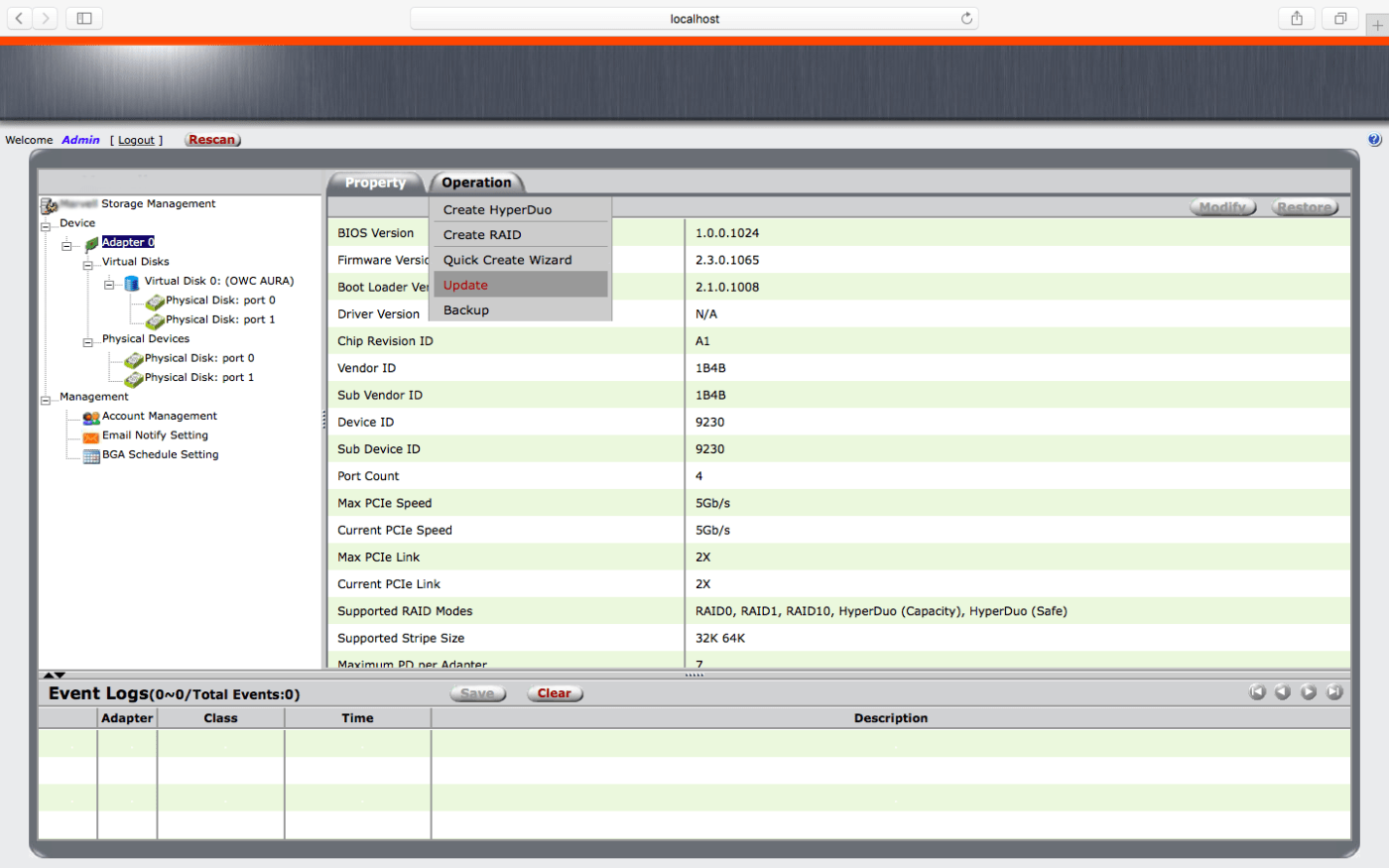This screenshot has width=1389, height=868.
Task: Click the Port Count row label
Action: [x=368, y=476]
